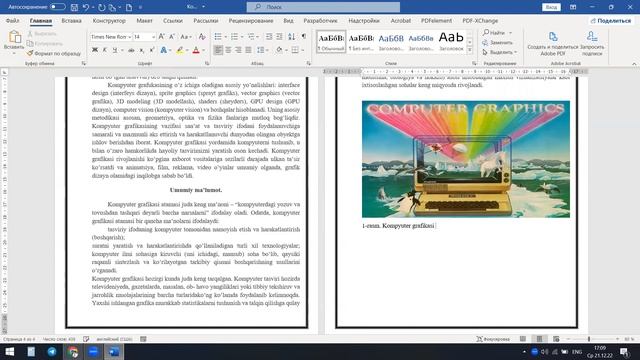Apply the yellow text highlight color
The image size is (640, 360).
[x=180, y=50]
